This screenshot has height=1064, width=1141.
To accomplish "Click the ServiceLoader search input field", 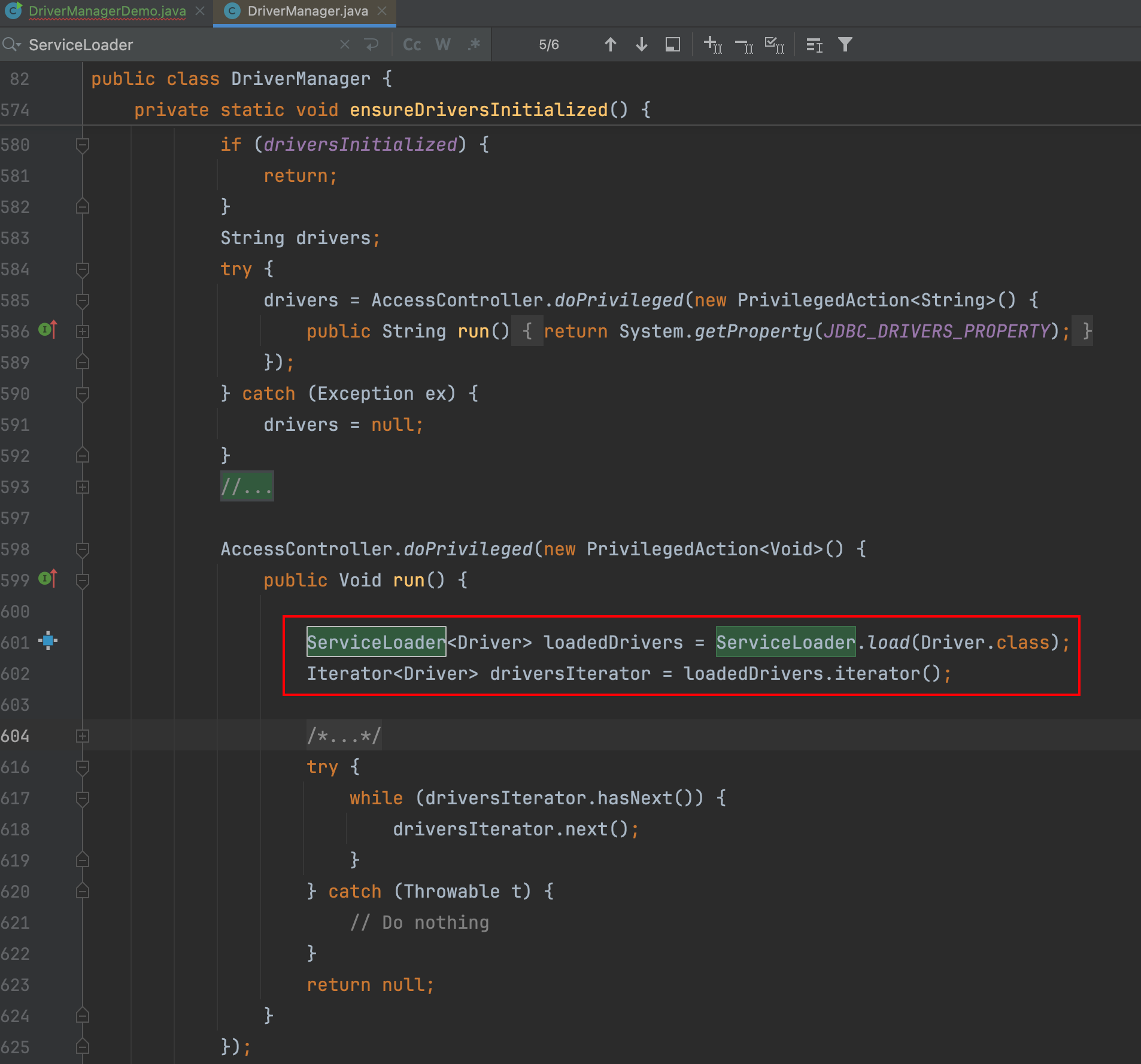I will coord(180,45).
